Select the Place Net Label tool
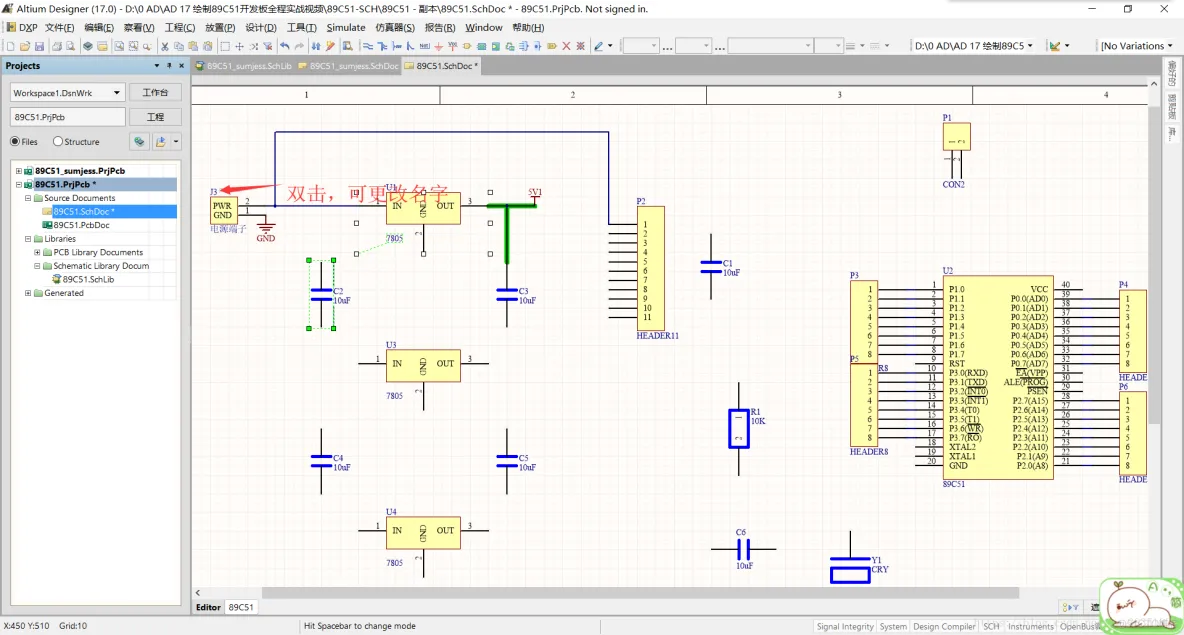Screen dimensions: 1184x635 point(424,46)
